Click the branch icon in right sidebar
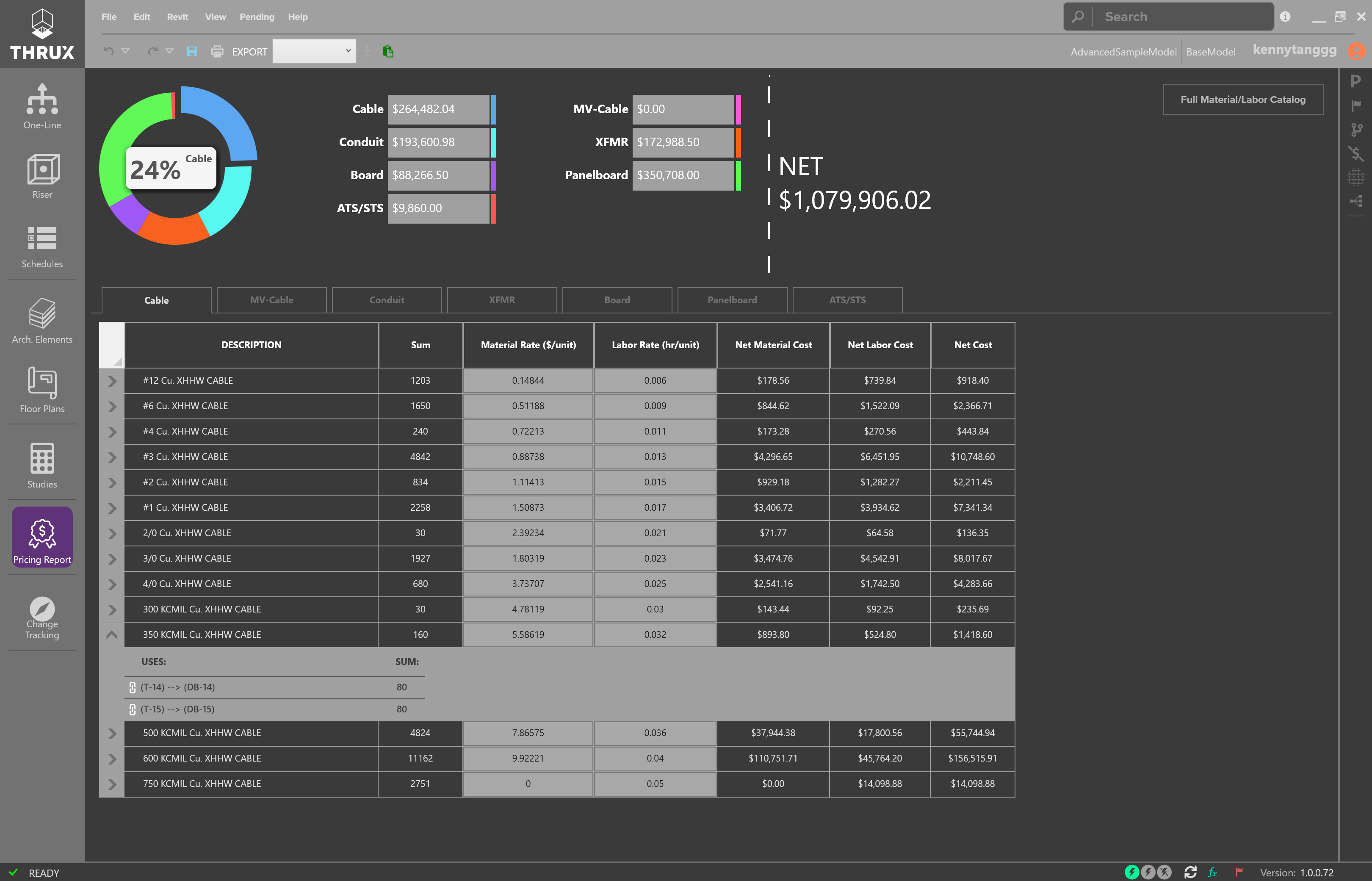Viewport: 1372px width, 881px height. click(1356, 129)
